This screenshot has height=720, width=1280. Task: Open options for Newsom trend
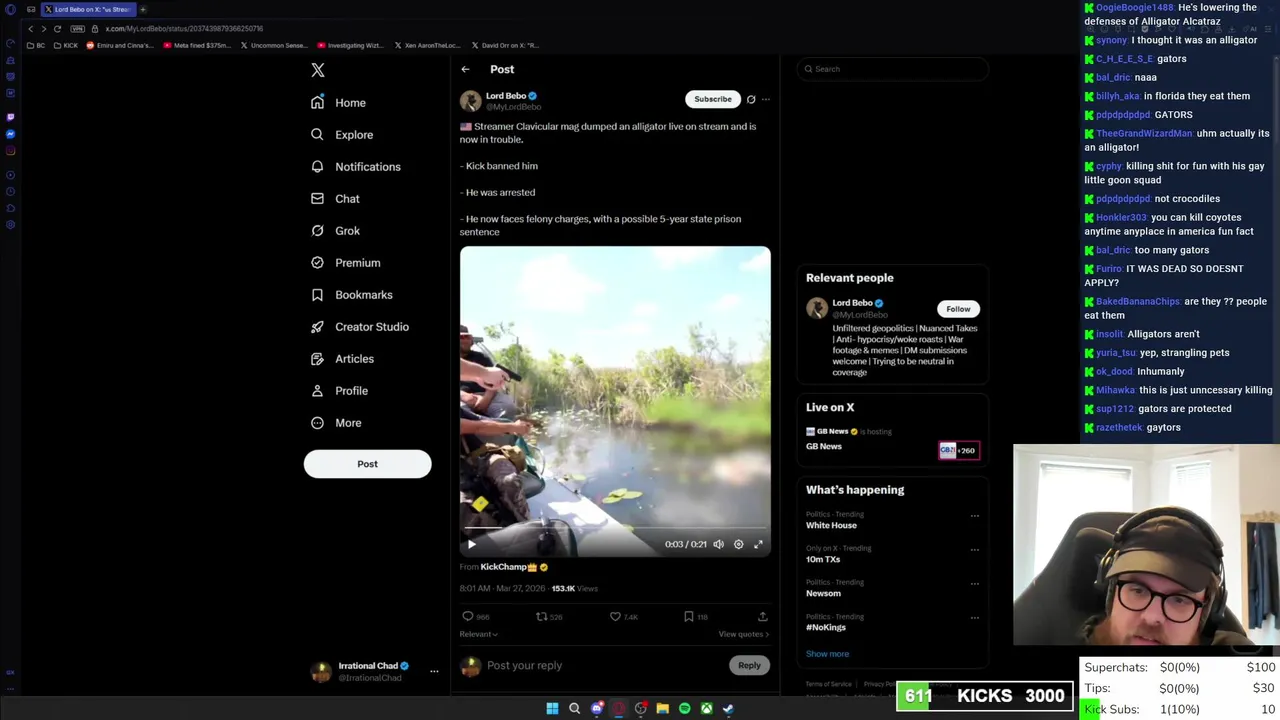click(x=974, y=584)
